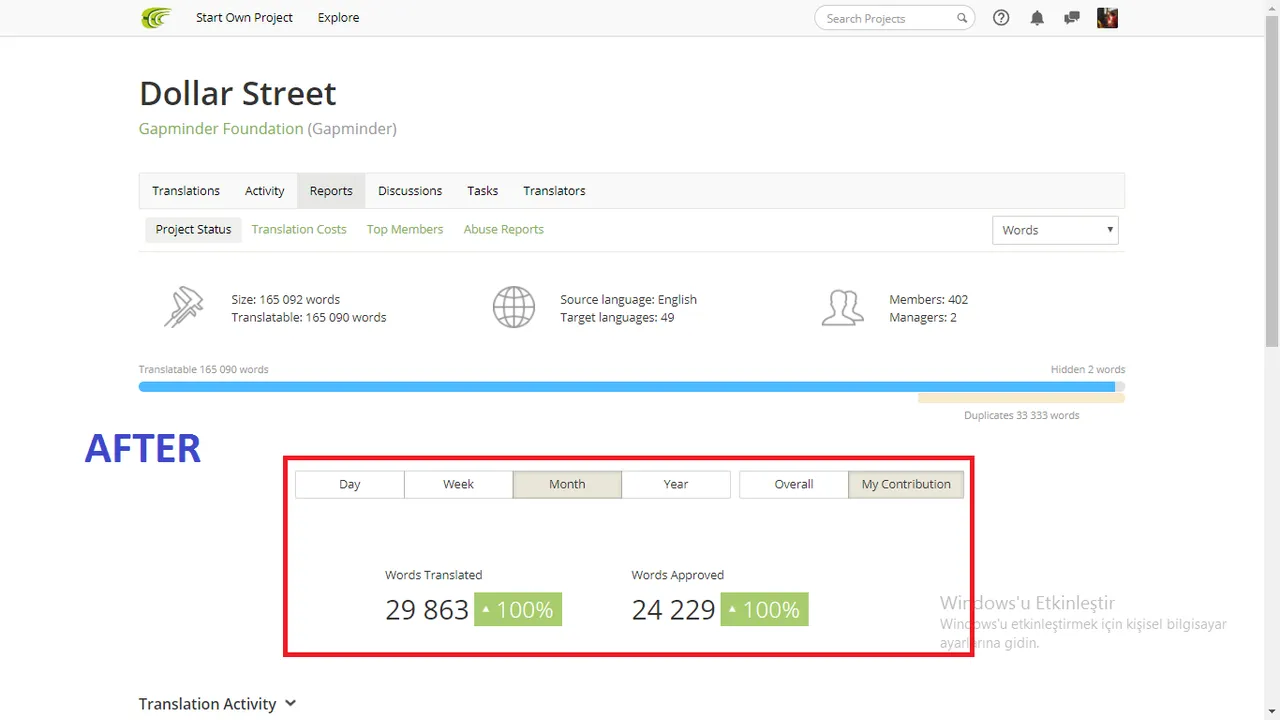This screenshot has width=1280, height=720.
Task: Open the notifications bell icon
Action: click(1037, 18)
